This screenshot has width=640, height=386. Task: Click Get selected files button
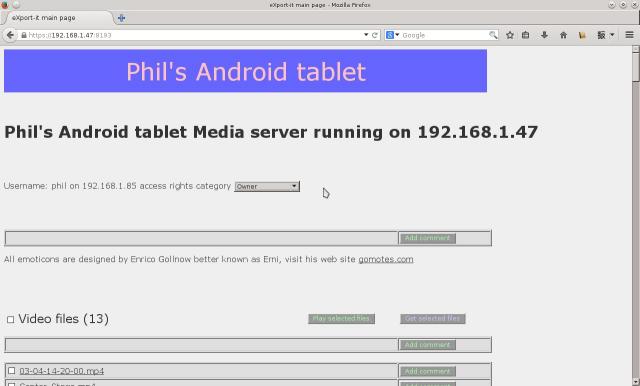click(433, 318)
